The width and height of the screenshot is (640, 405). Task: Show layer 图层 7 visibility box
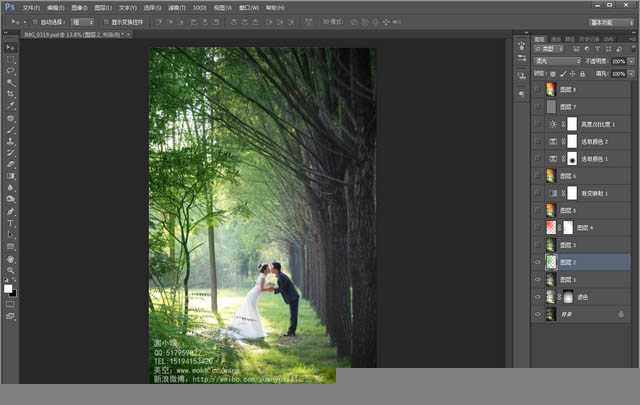pos(538,107)
